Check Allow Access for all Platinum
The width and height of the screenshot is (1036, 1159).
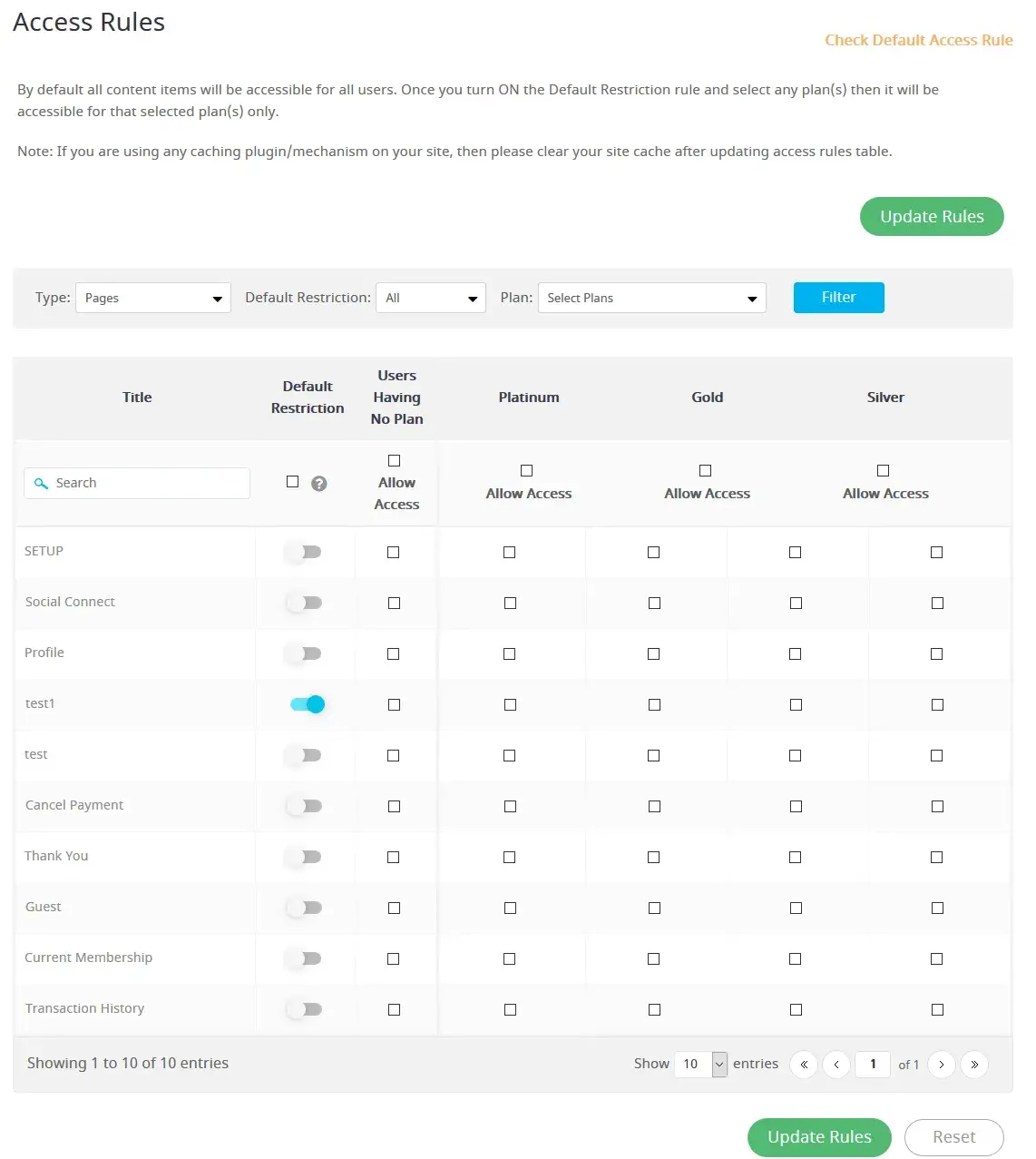[x=526, y=470]
